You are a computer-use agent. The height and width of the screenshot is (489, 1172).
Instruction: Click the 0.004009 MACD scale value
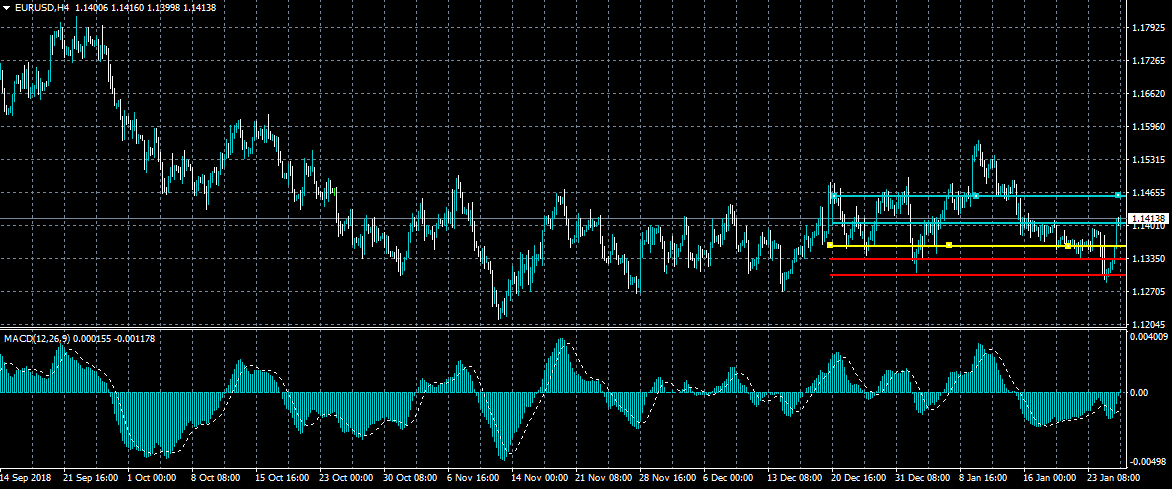pyautogui.click(x=1149, y=337)
